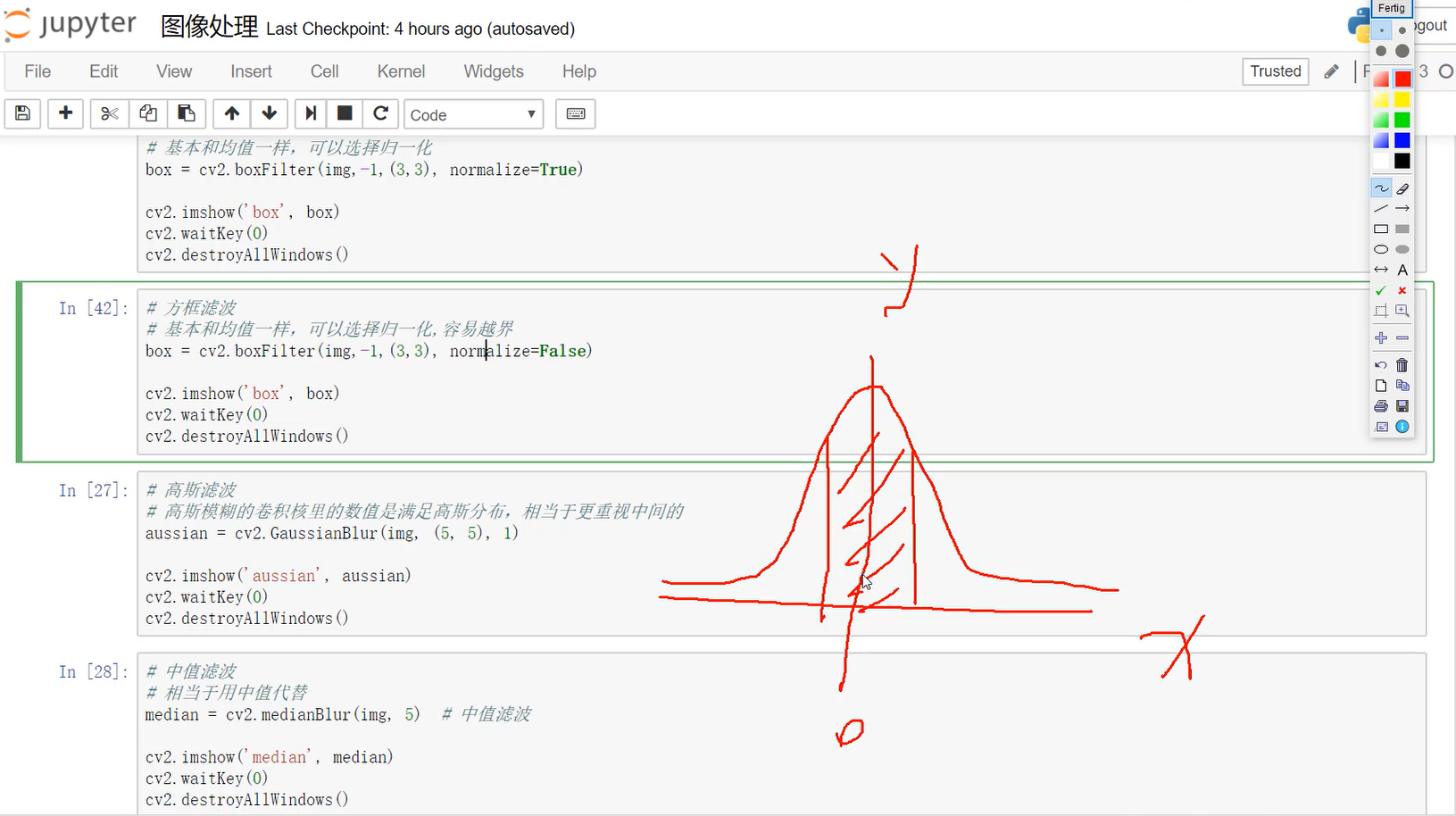Image resolution: width=1456 pixels, height=816 pixels.
Task: Open the Kernel menu
Action: tap(400, 71)
